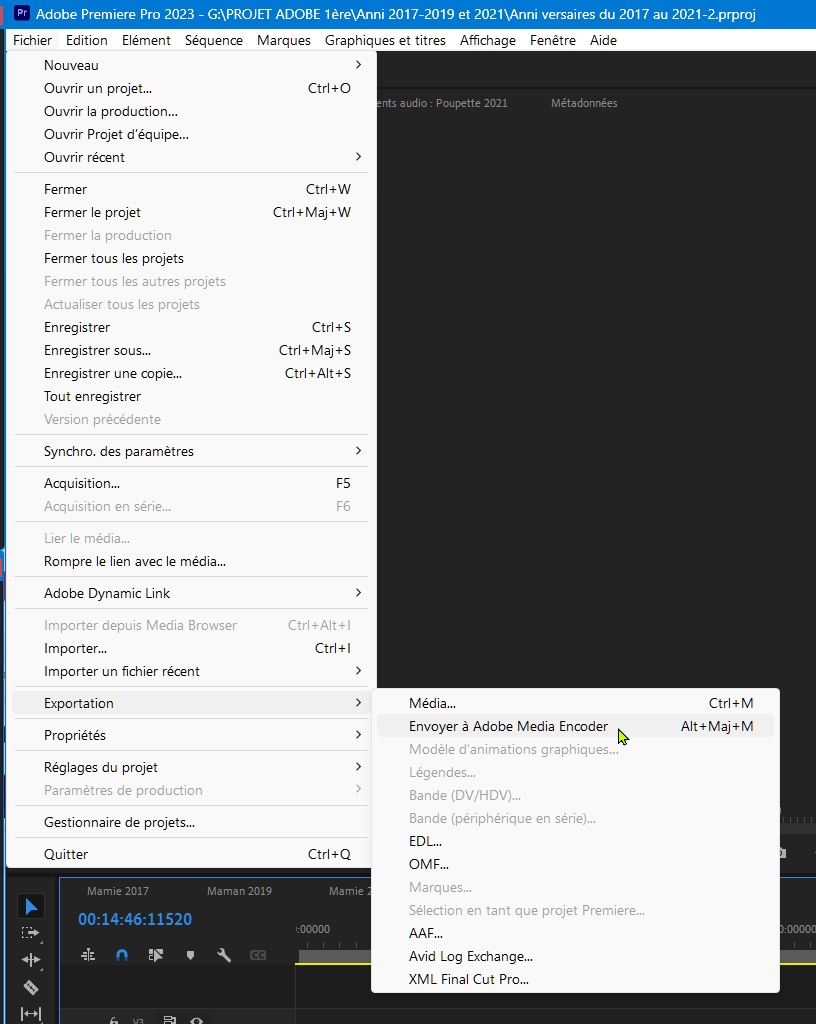816x1024 pixels.
Task: Toggle Linked Selection in the timeline
Action: pyautogui.click(x=156, y=955)
